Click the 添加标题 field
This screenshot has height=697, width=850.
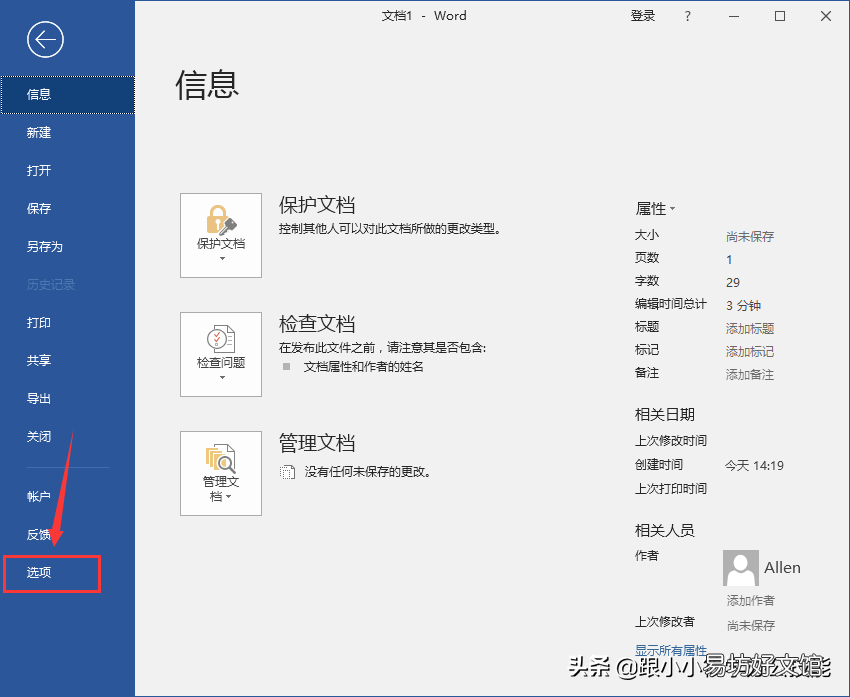point(750,328)
